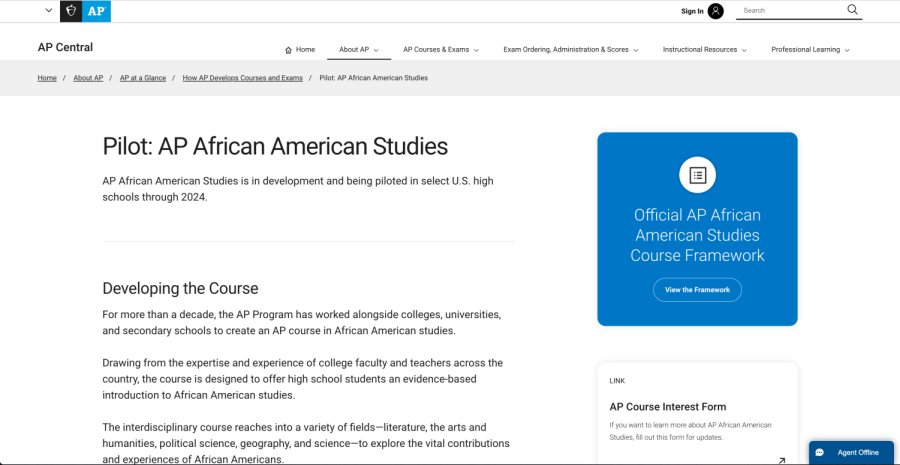Open Agent Offline chat bubble icon
Viewport: 900px width, 465px height.
820,452
